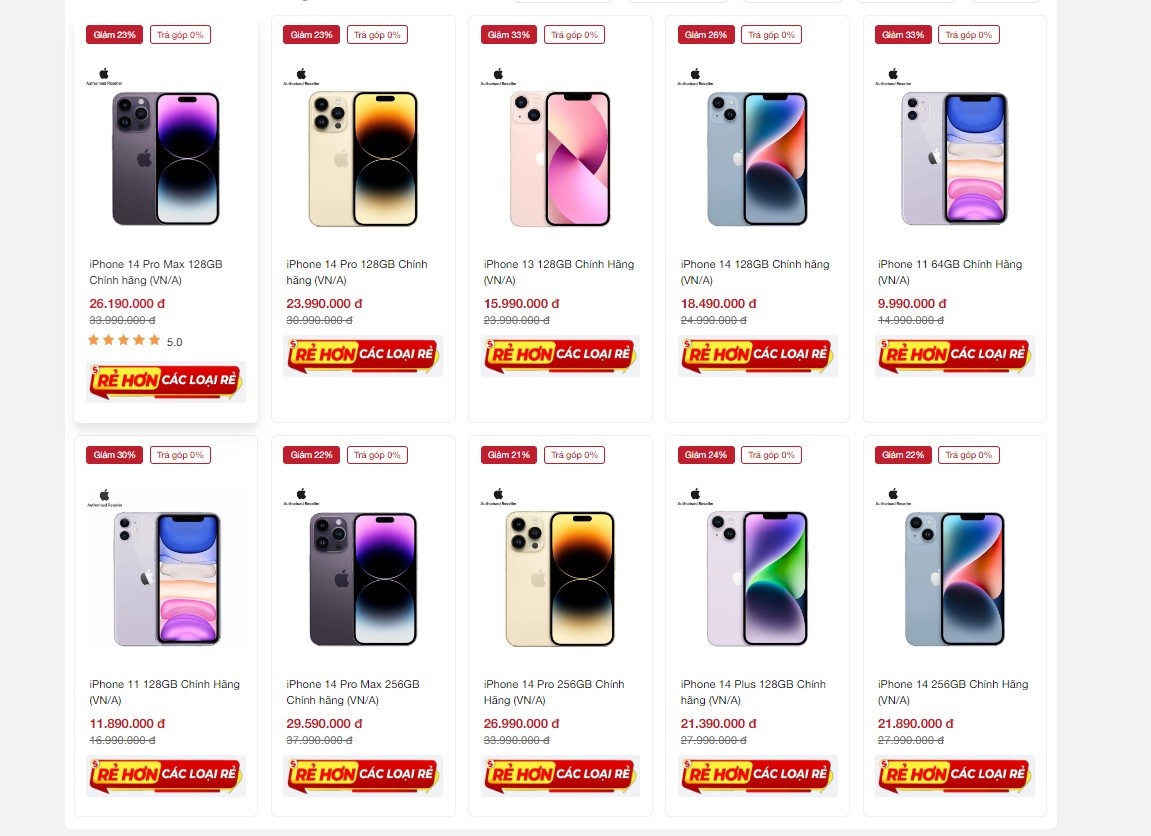Select the pink iPhone 13 128GB photo
1151x836 pixels.
559,158
